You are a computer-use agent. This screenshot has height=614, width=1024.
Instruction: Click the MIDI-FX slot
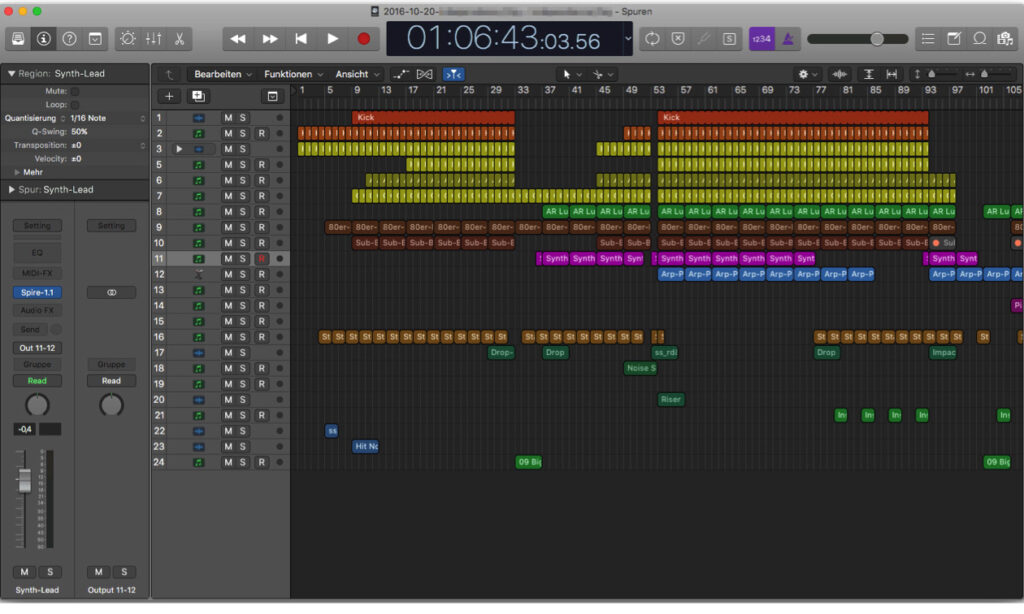pyautogui.click(x=37, y=273)
